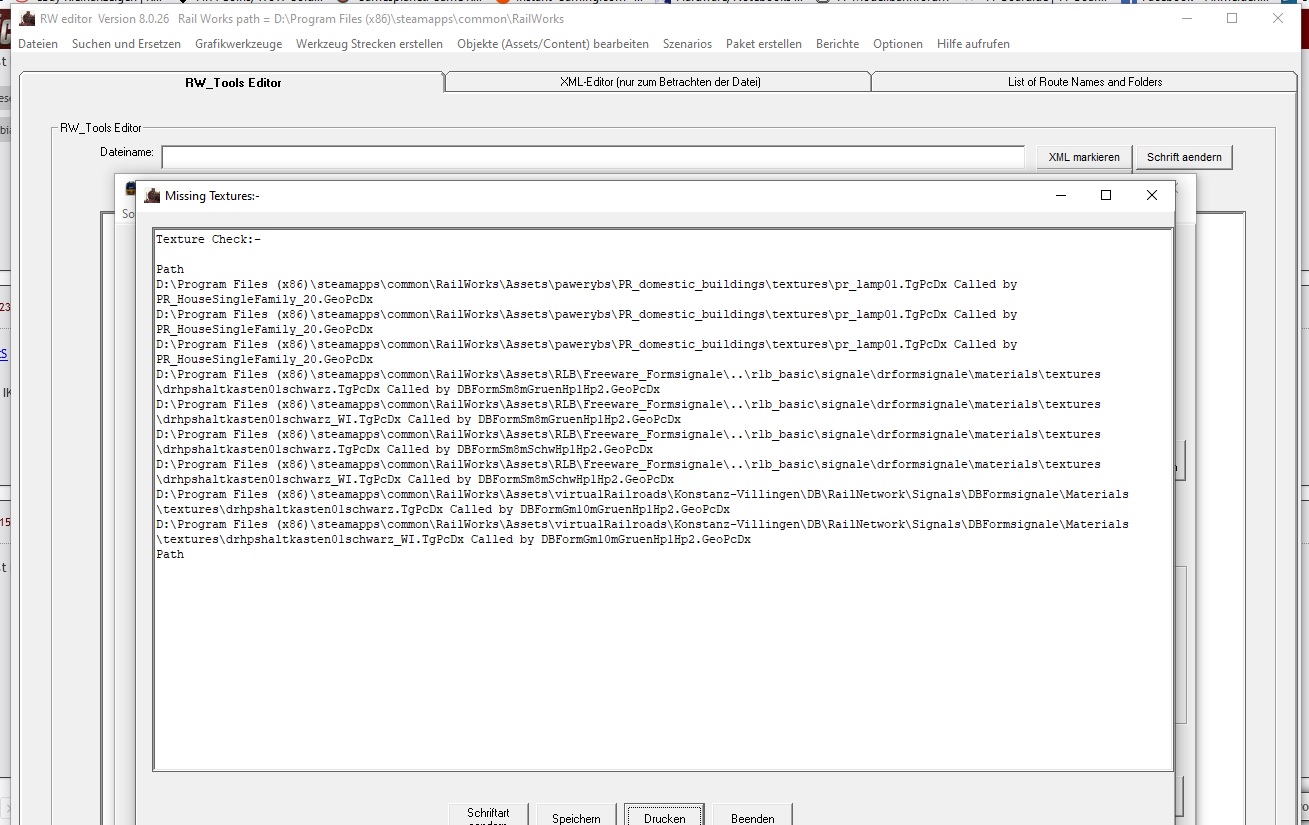Minimize the Missing Textures dialog
This screenshot has height=825, width=1309.
[x=1060, y=195]
